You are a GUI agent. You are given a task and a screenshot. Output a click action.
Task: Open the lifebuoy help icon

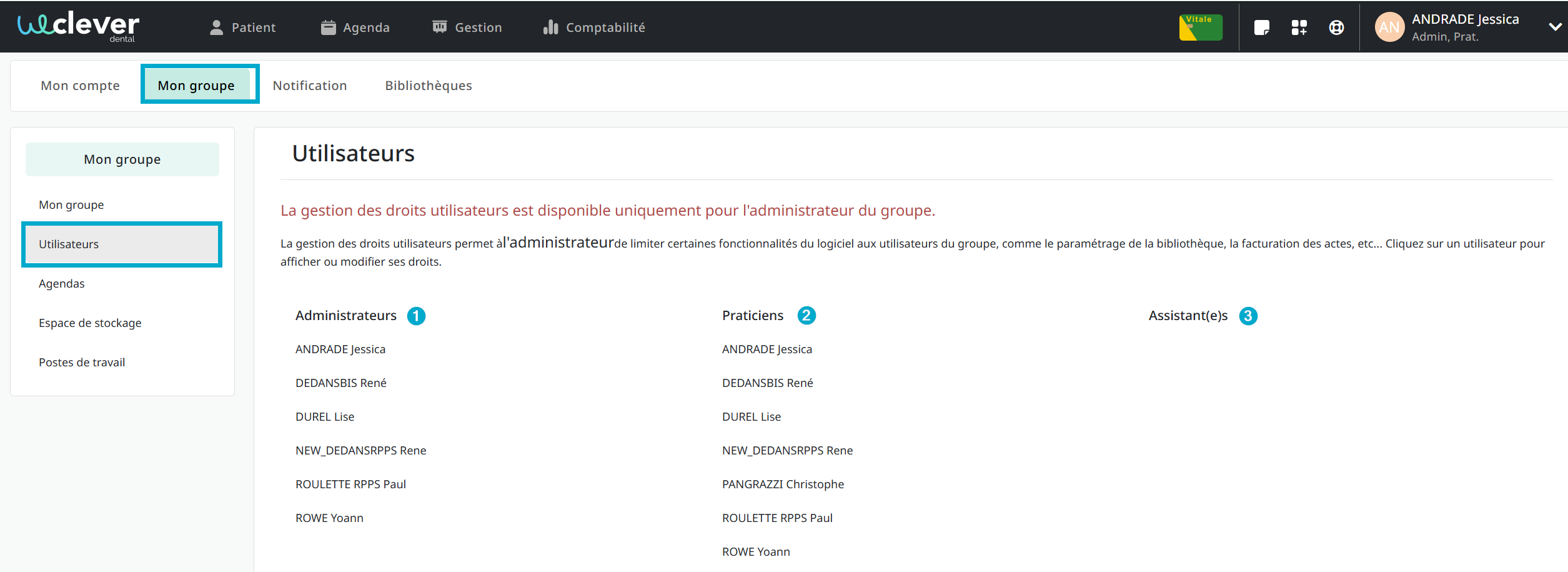click(x=1336, y=28)
